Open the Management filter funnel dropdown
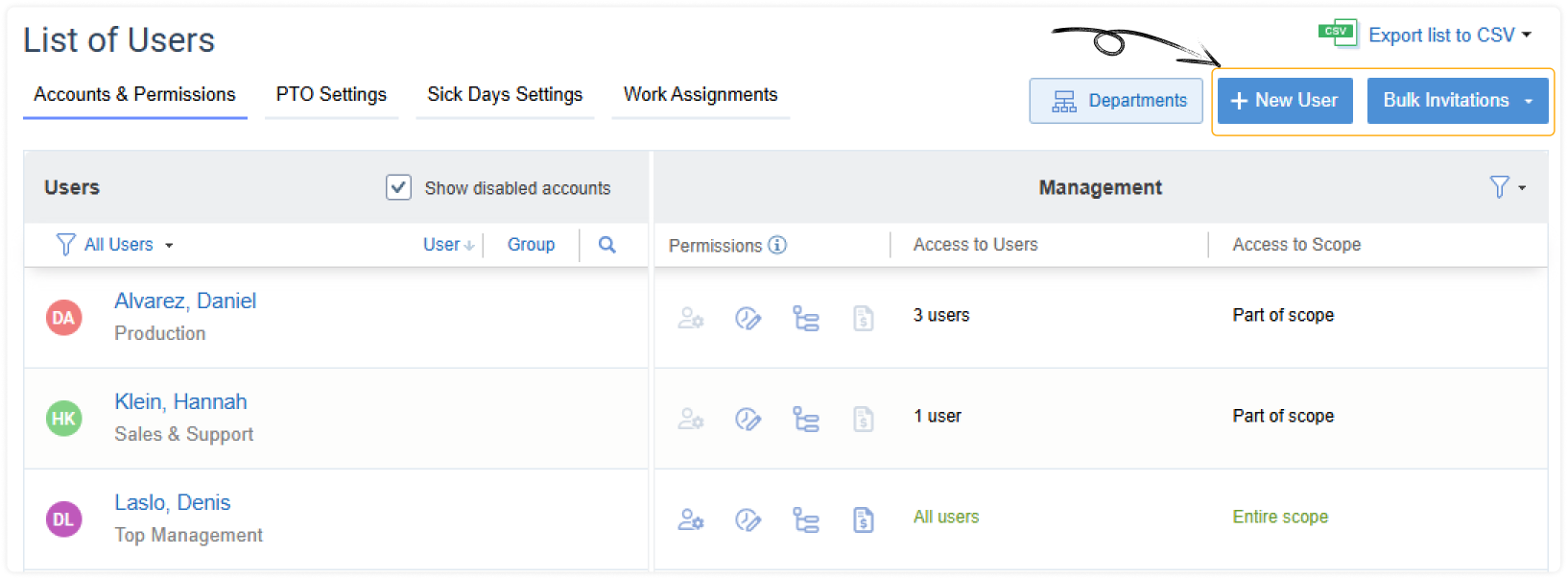 (x=1506, y=187)
